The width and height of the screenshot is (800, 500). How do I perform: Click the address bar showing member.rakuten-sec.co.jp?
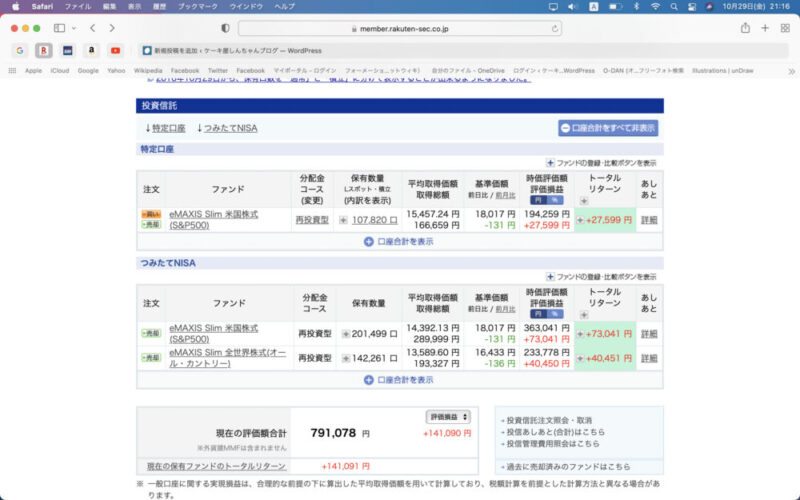click(400, 29)
